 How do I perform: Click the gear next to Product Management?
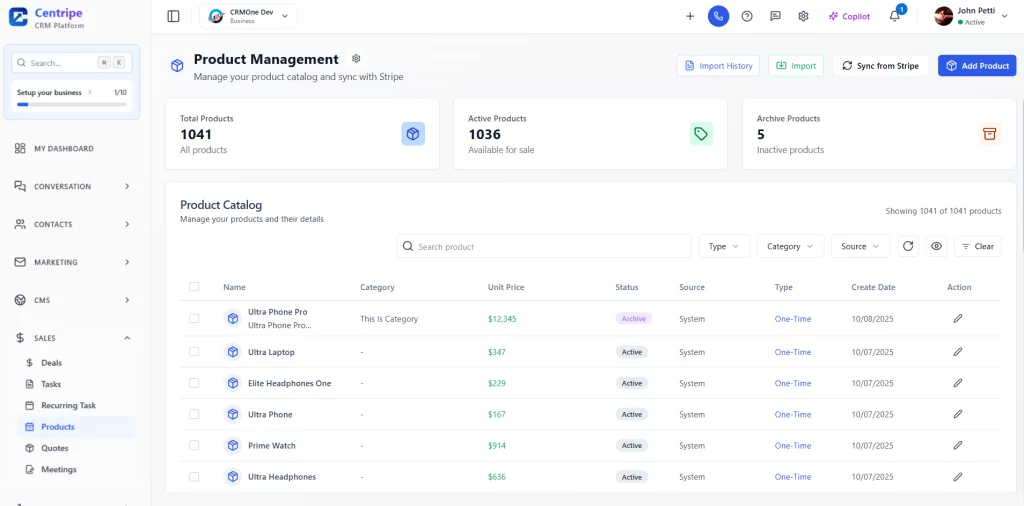pos(356,59)
